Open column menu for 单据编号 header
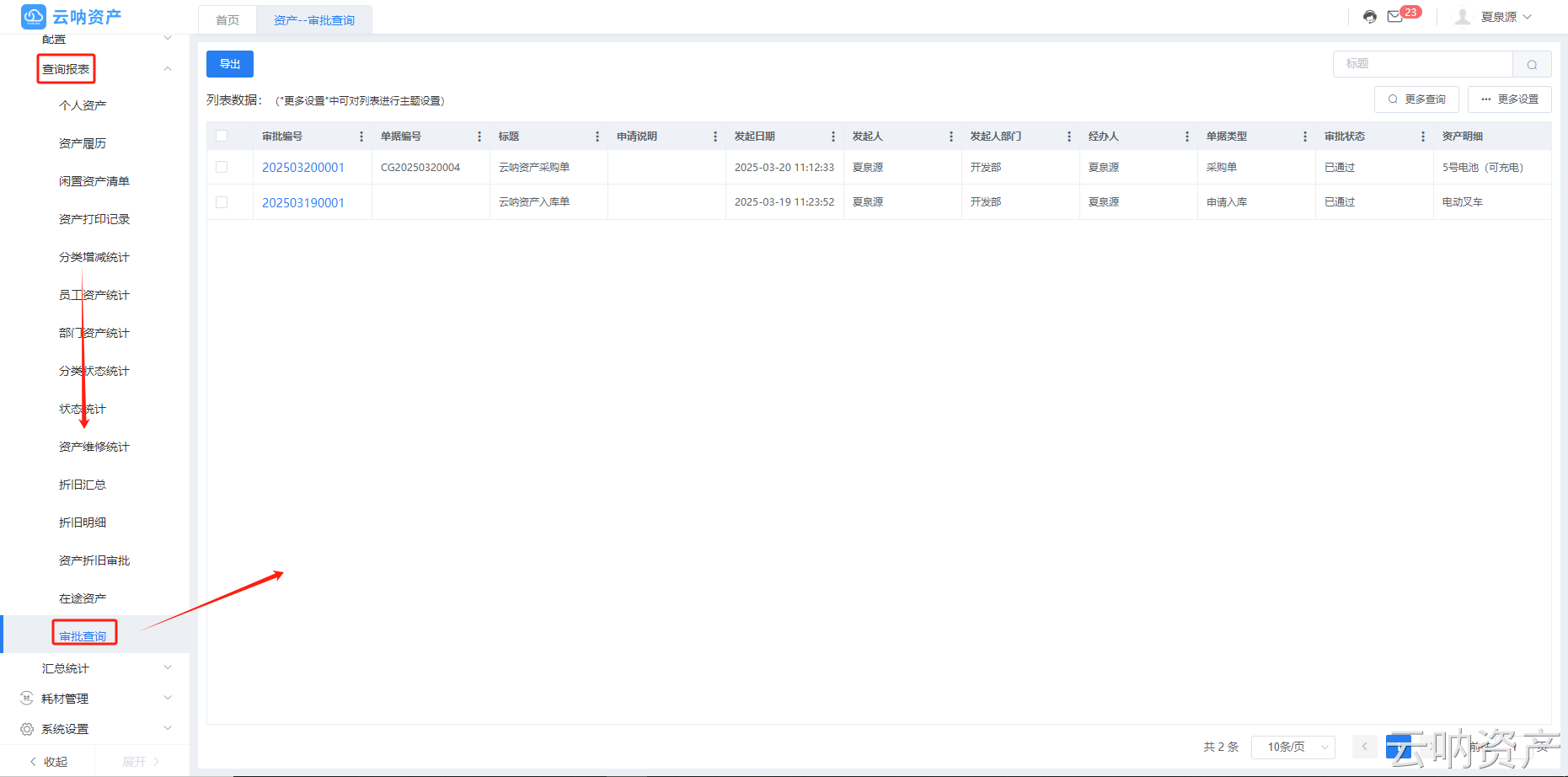The width and height of the screenshot is (1568, 777). click(479, 137)
